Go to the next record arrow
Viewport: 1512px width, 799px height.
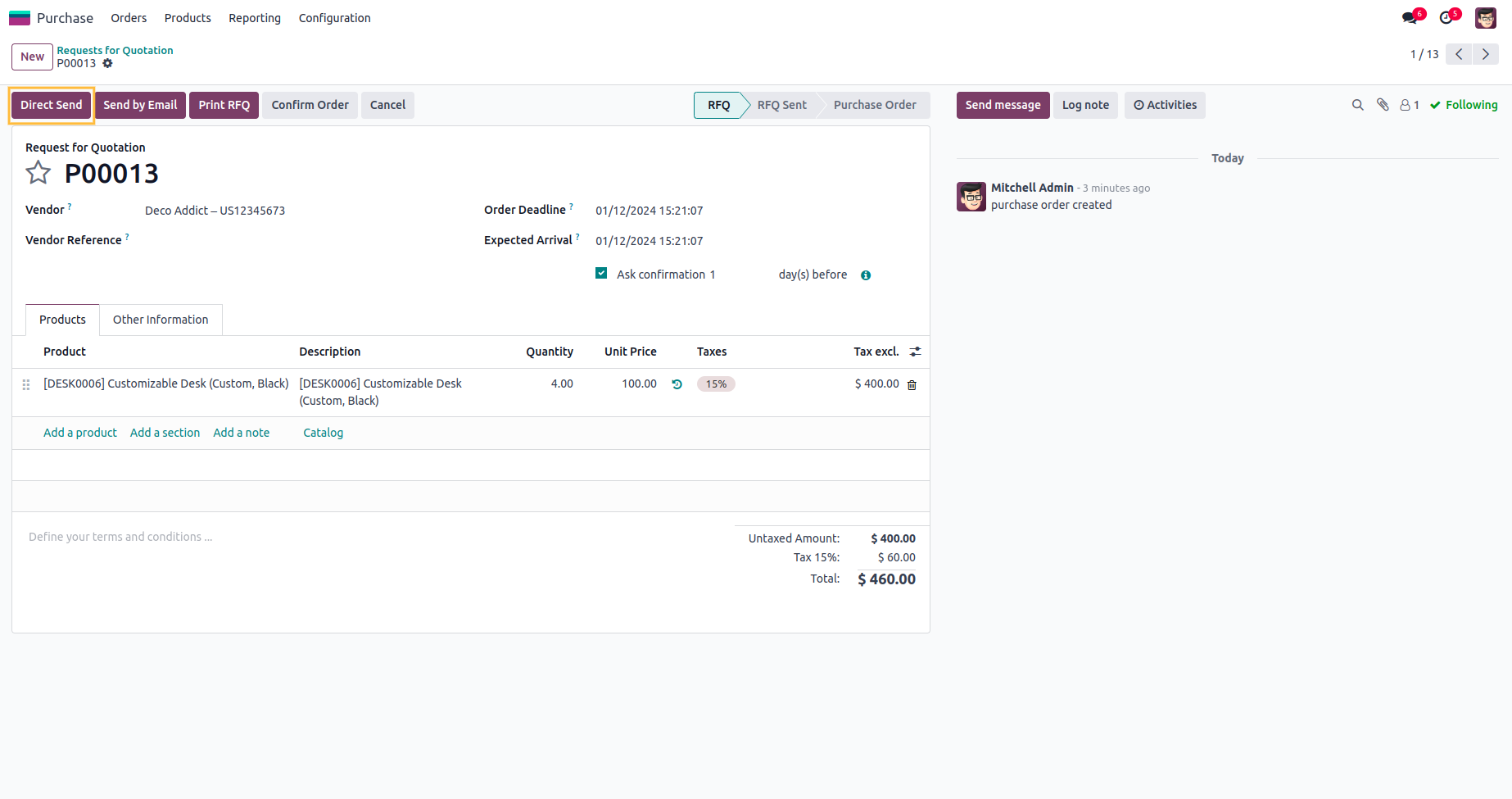pyautogui.click(x=1486, y=54)
